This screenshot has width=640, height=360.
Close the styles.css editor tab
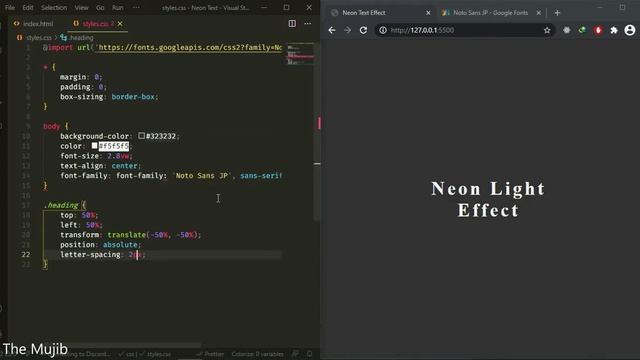[x=120, y=24]
